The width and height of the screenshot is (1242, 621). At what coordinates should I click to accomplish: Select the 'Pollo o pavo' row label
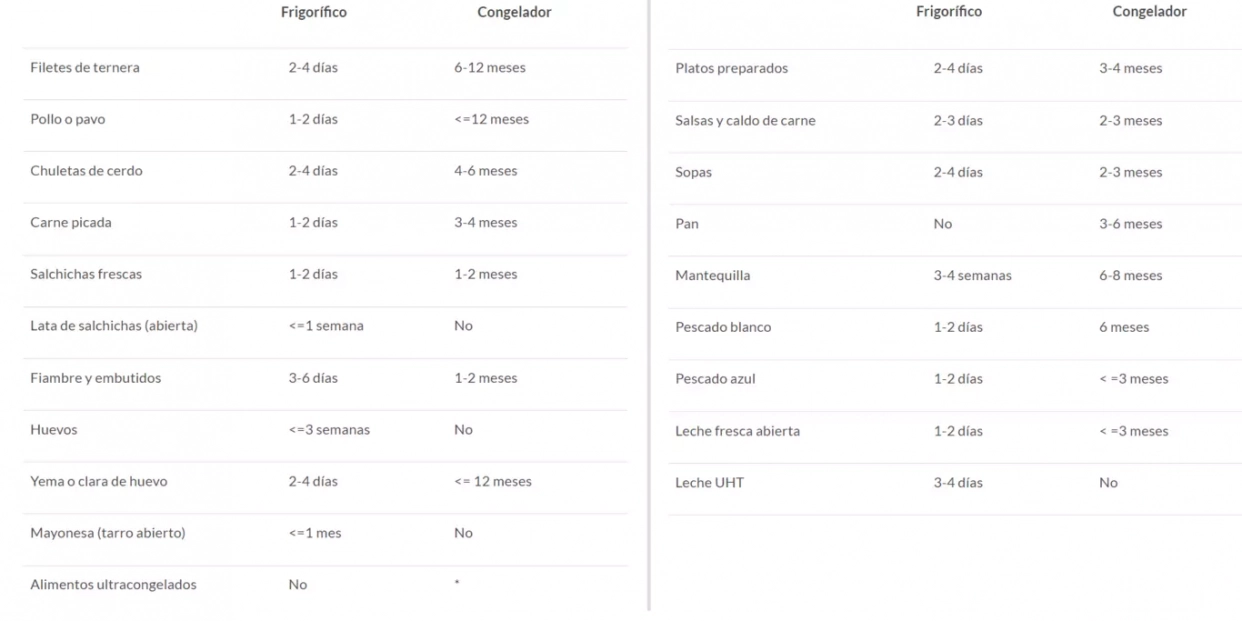68,119
